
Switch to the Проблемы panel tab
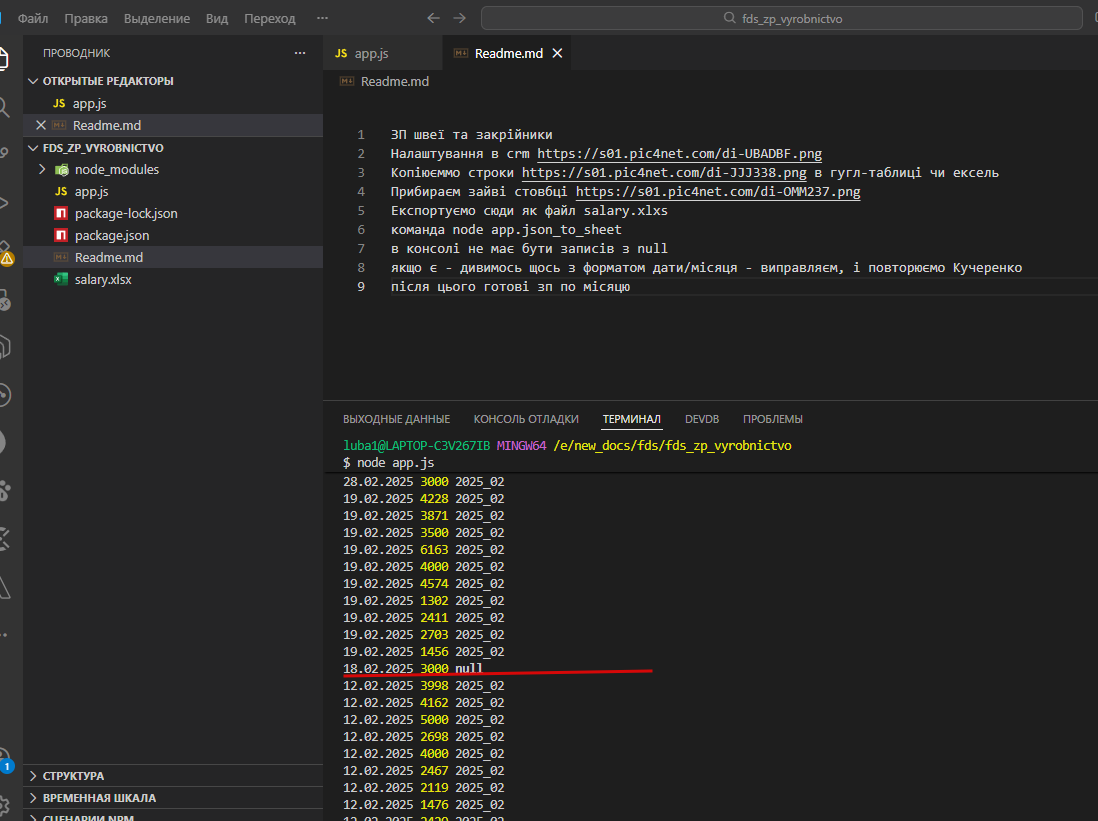(772, 419)
